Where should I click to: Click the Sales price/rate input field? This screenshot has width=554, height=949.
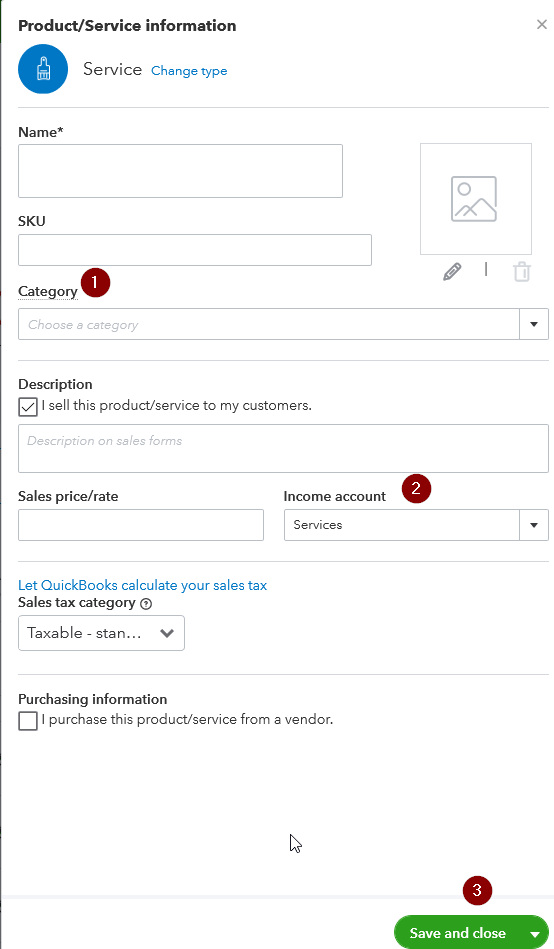tap(141, 525)
